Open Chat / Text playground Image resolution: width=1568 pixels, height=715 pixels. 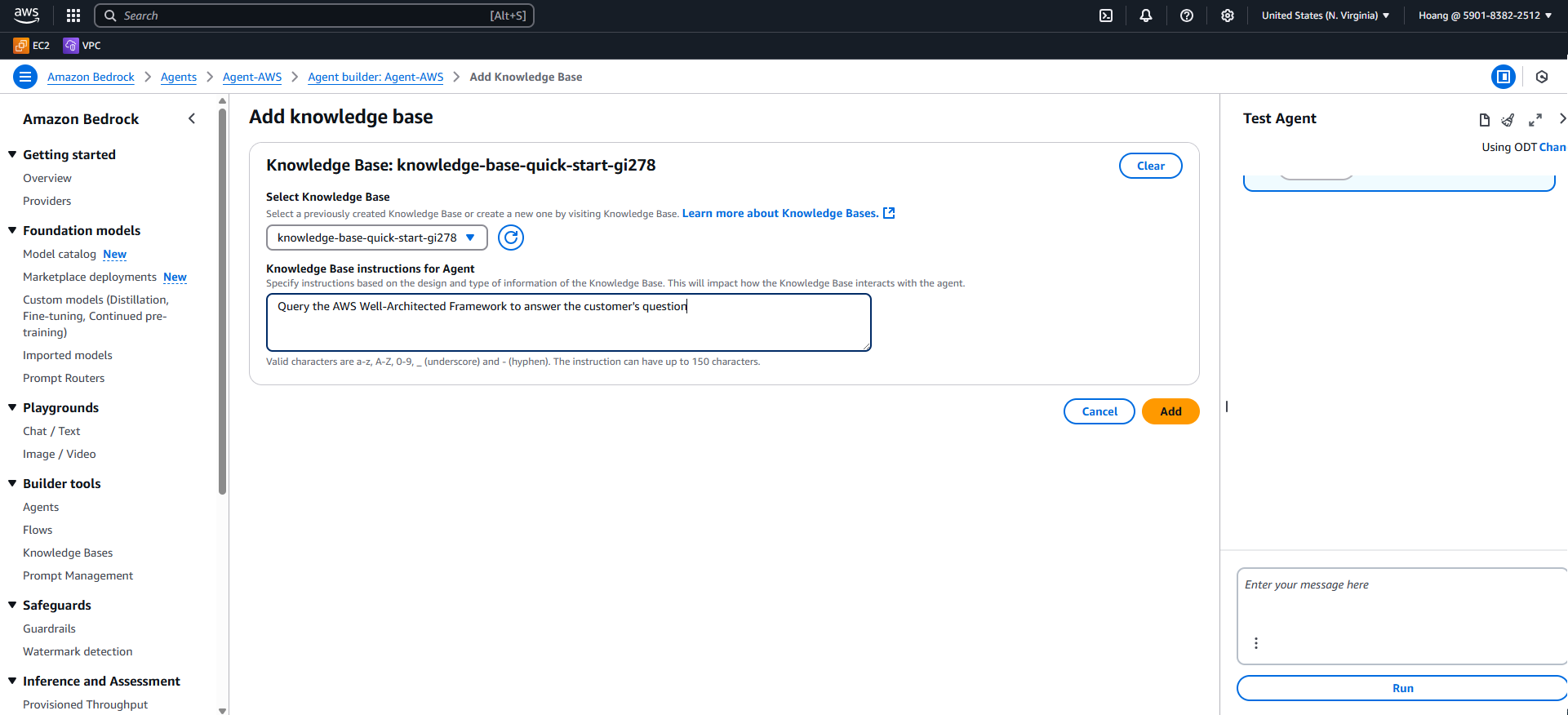coord(51,431)
